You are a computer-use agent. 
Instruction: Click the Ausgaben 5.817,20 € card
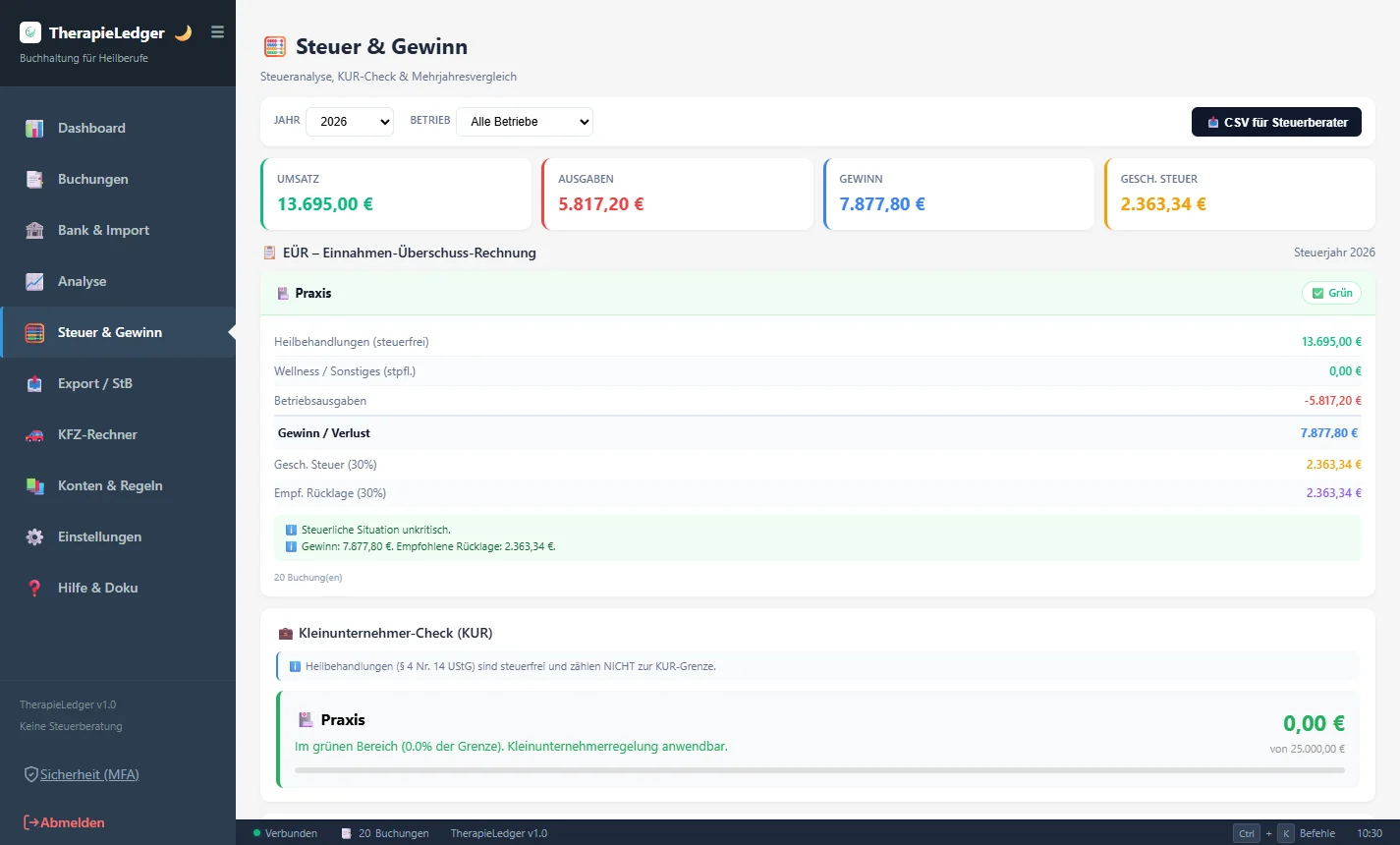click(677, 195)
